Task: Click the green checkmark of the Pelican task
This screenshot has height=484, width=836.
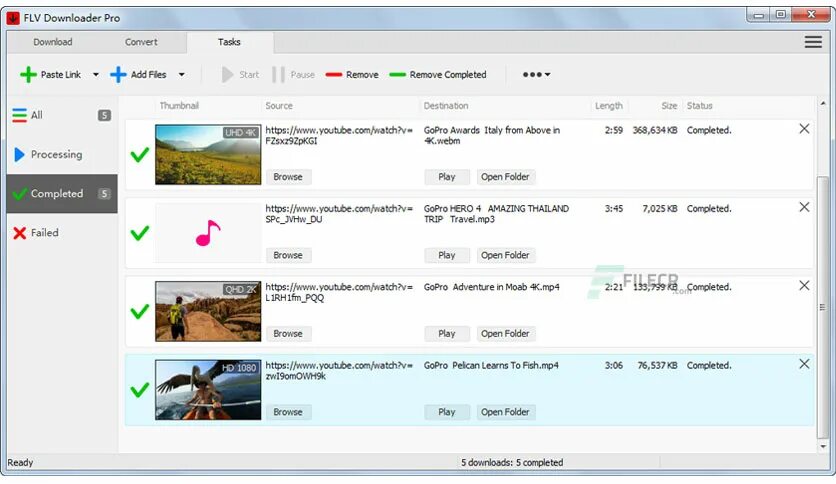Action: [140, 390]
